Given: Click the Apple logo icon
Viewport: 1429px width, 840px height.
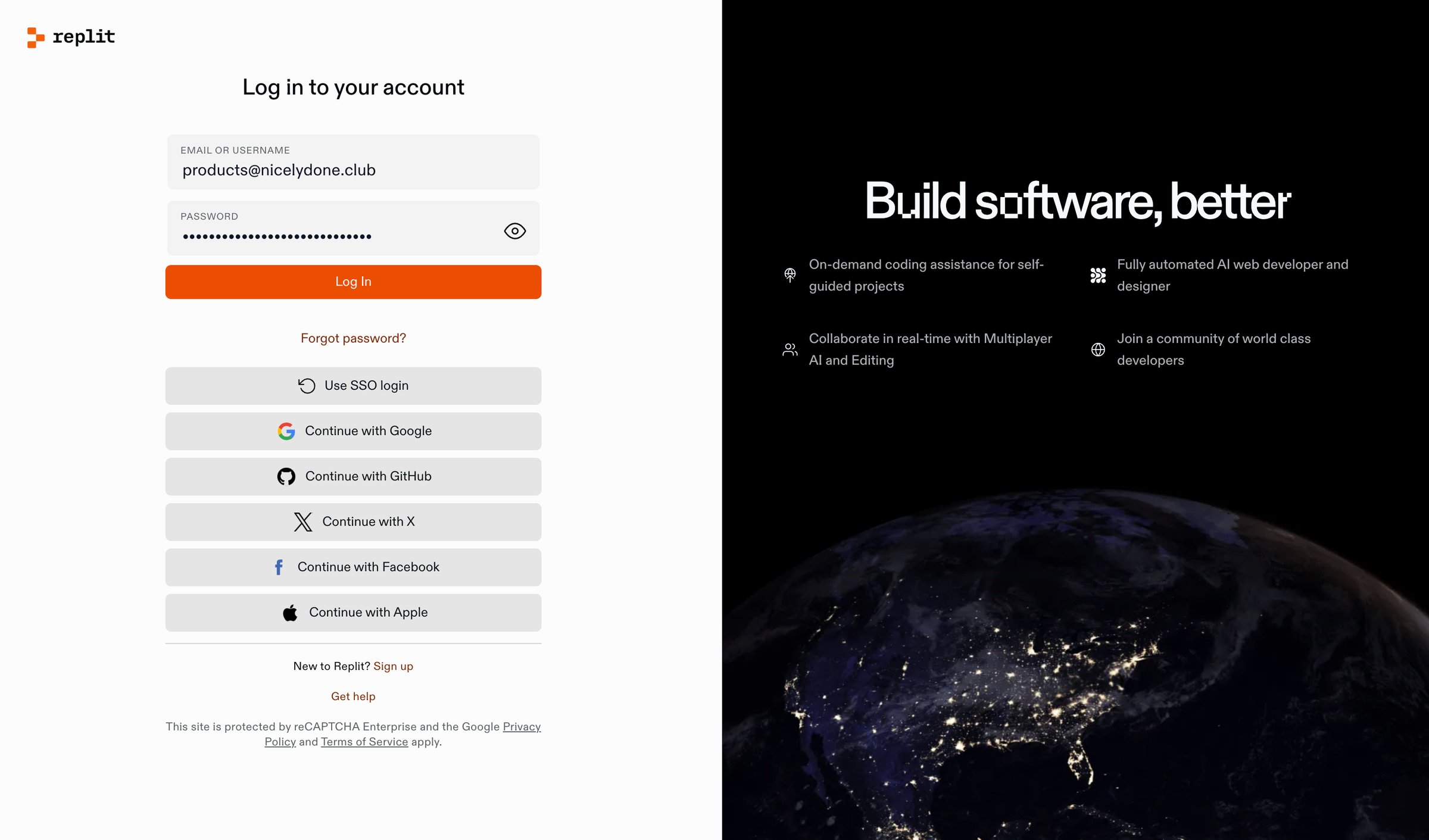Looking at the screenshot, I should tap(290, 613).
